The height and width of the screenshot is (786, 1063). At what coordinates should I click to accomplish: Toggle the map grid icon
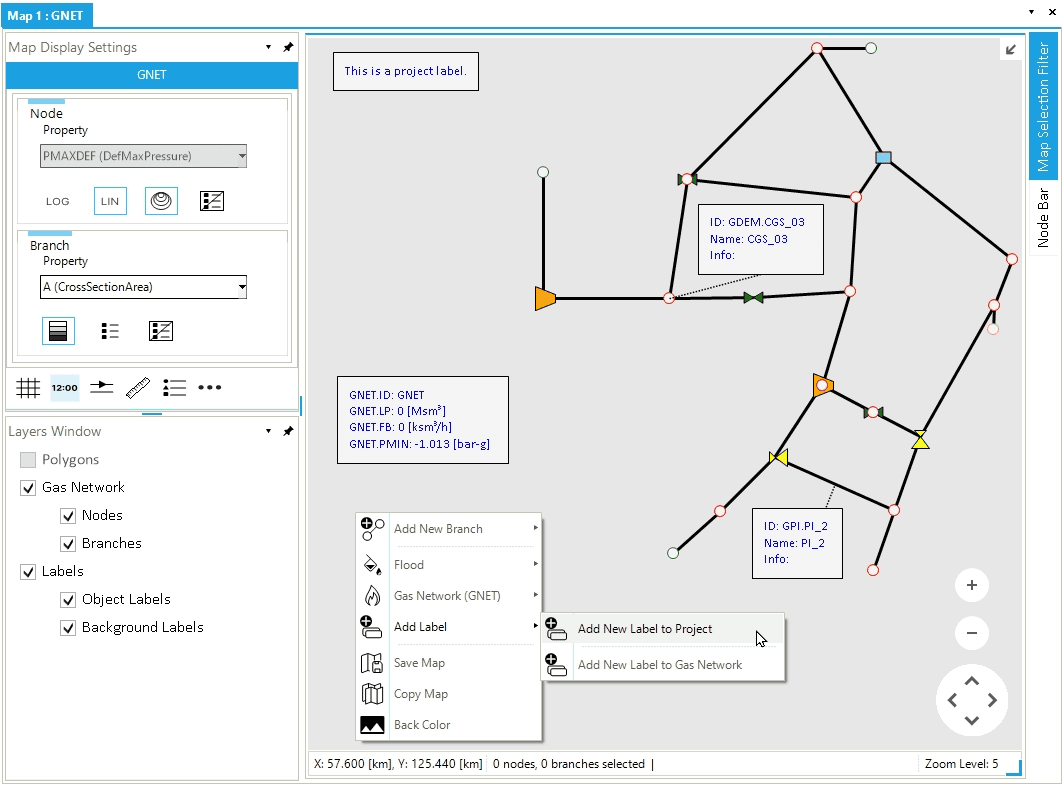point(28,388)
